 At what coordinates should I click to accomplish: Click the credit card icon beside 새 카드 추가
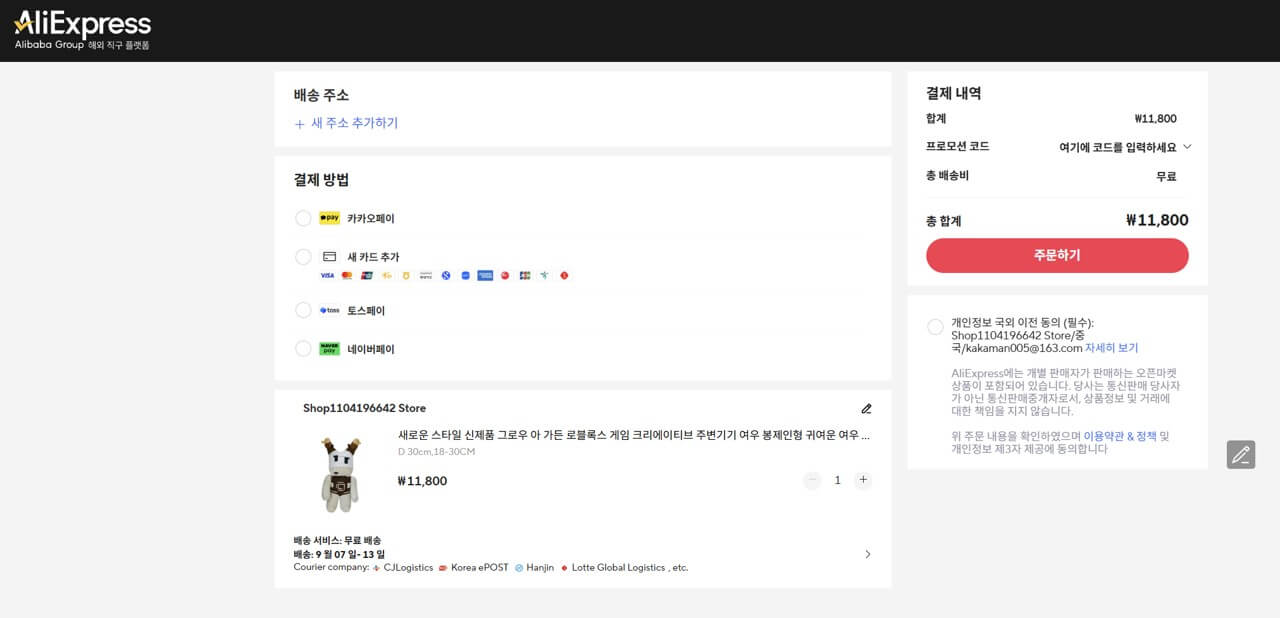(329, 257)
